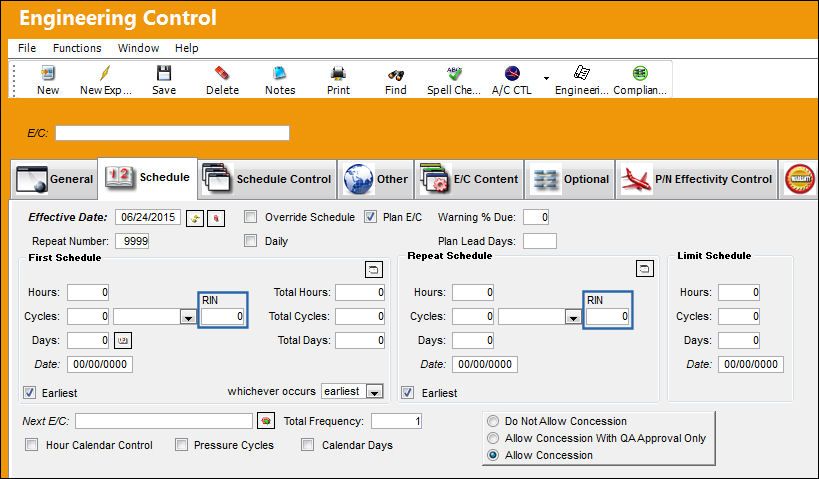This screenshot has height=479, width=819.
Task: Click First Schedule Hours field
Action: point(88,293)
